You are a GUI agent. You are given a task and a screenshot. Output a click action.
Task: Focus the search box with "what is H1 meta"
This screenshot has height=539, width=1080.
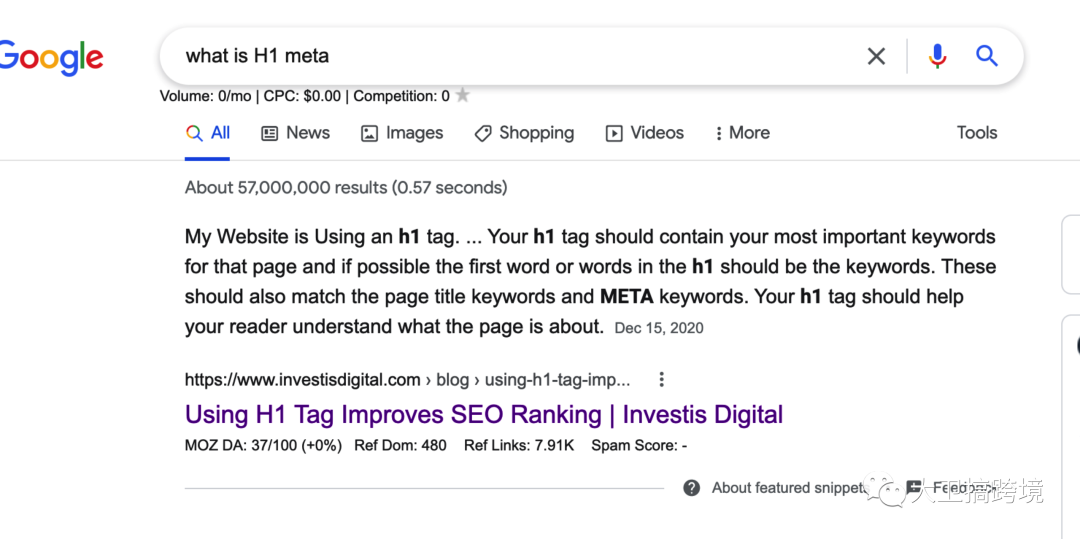[x=500, y=56]
